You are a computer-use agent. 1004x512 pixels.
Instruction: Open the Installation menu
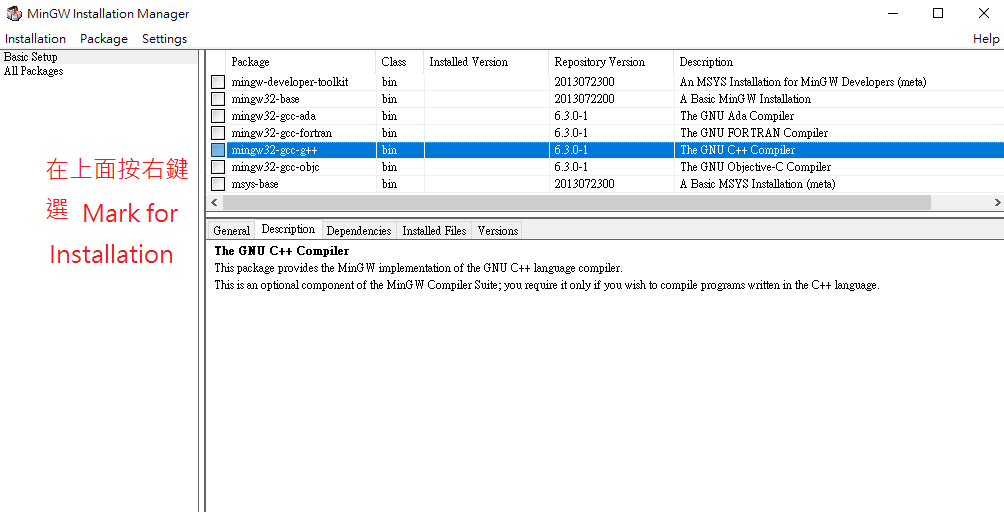[x=35, y=39]
